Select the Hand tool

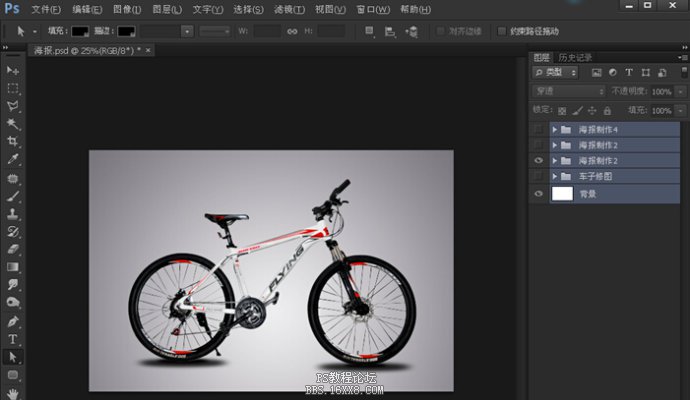(13, 393)
